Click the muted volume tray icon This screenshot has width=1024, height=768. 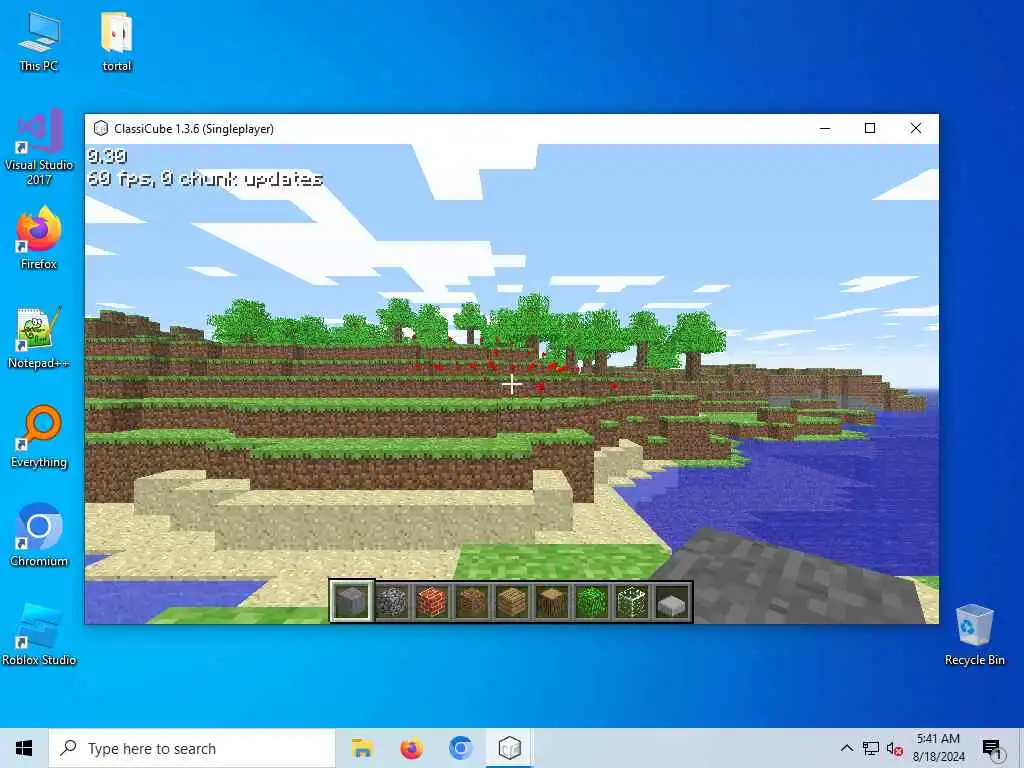895,748
